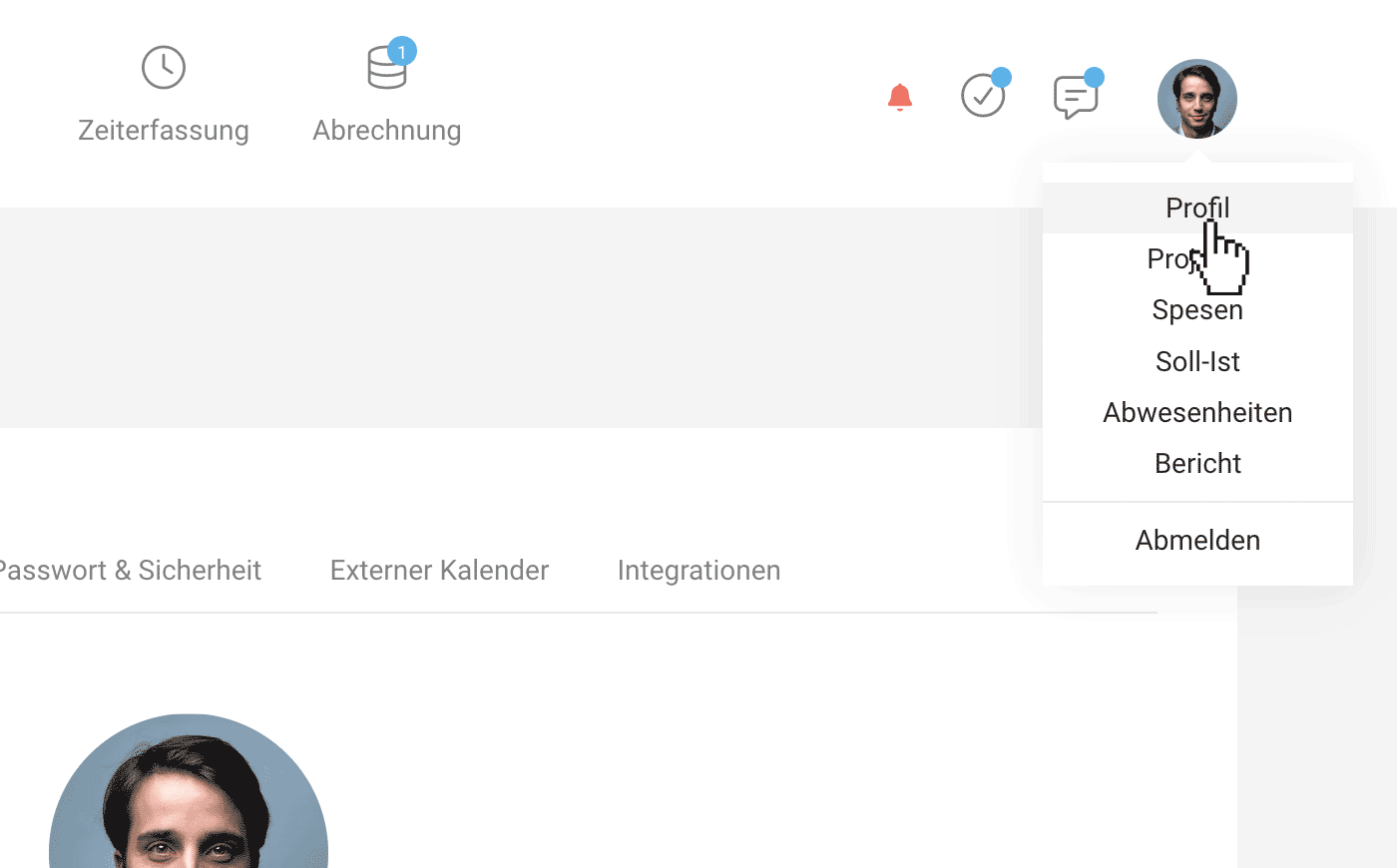
Task: Switch to the Passwort & Sicherheit tab
Action: pyautogui.click(x=130, y=570)
